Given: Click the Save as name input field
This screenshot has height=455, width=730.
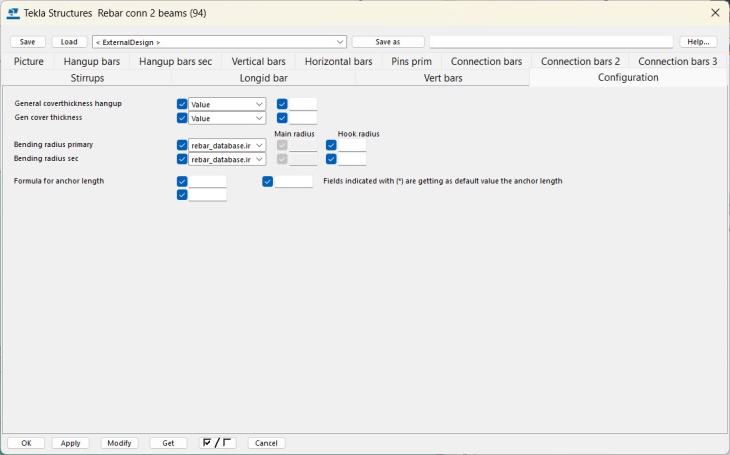Looking at the screenshot, I should 551,42.
